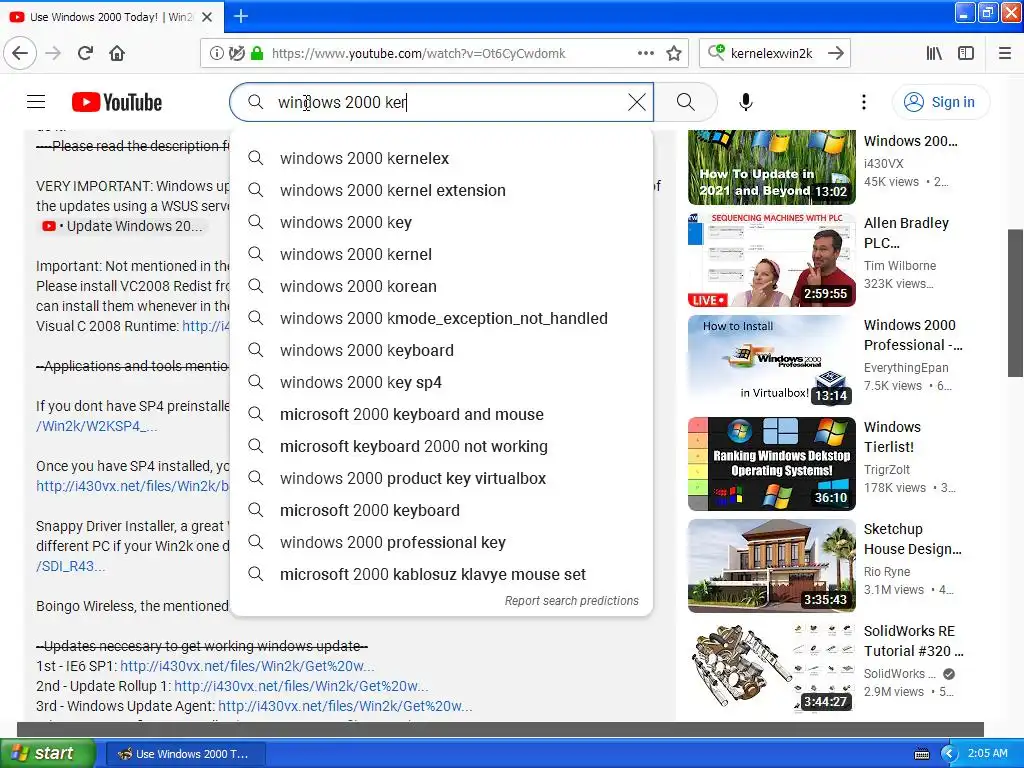This screenshot has width=1024, height=768.
Task: Select suggestion 'windows 2000 product key virtualbox'
Action: coord(441,478)
